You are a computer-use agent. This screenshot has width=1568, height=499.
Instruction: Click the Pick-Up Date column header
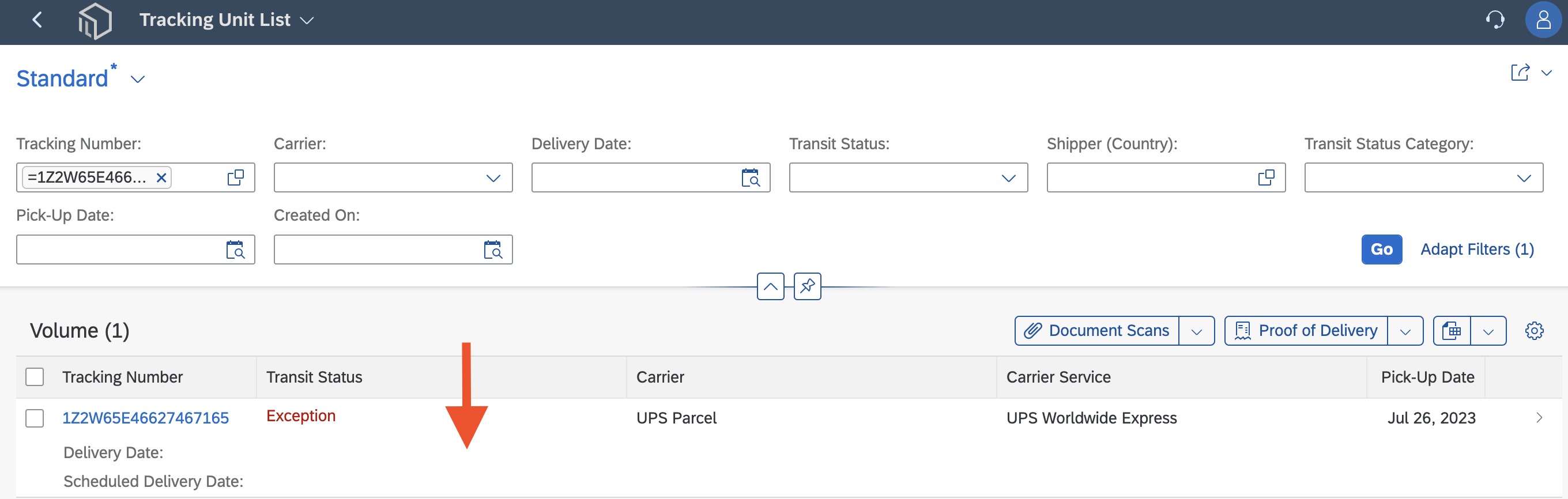tap(1427, 377)
